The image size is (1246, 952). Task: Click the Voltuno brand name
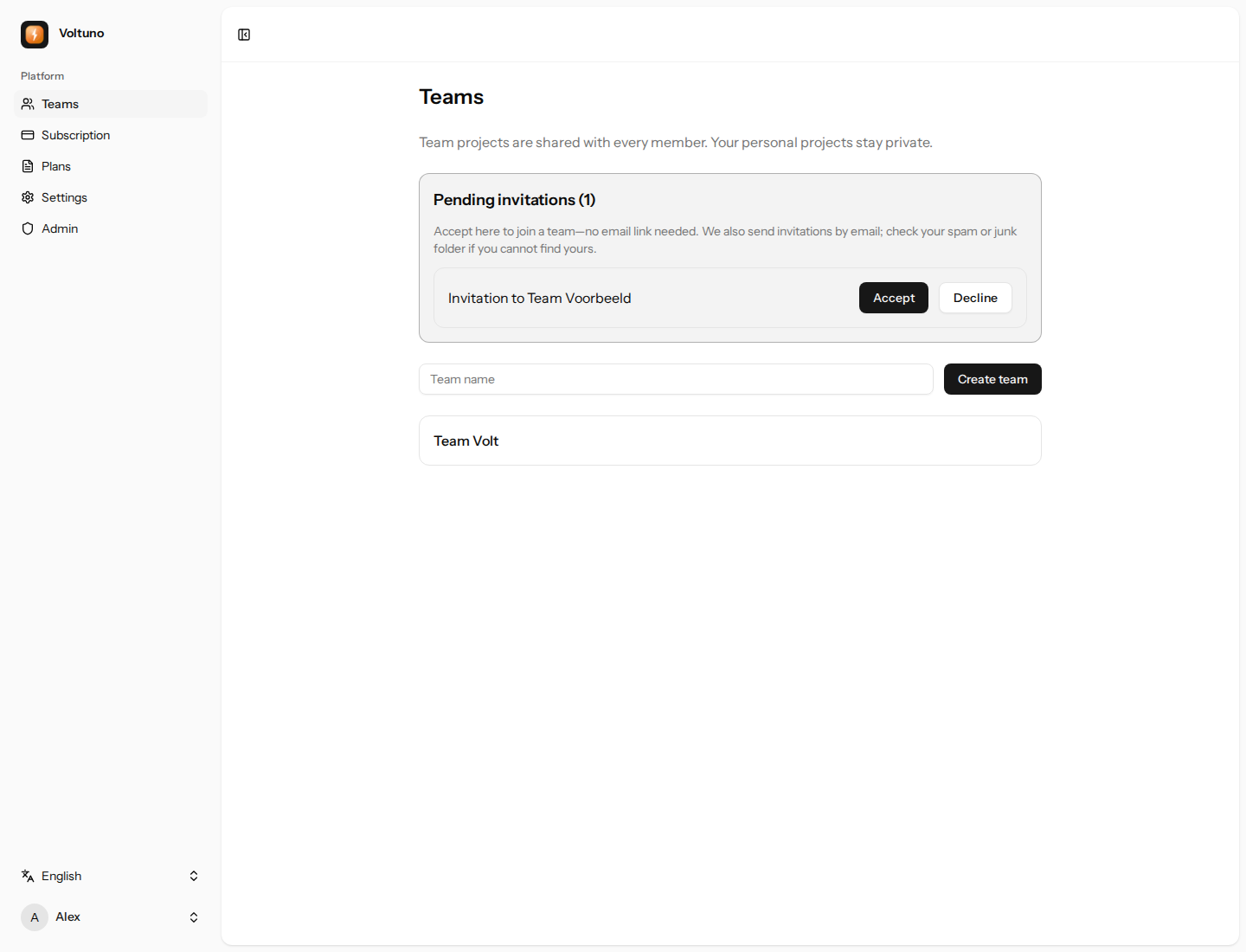click(81, 33)
